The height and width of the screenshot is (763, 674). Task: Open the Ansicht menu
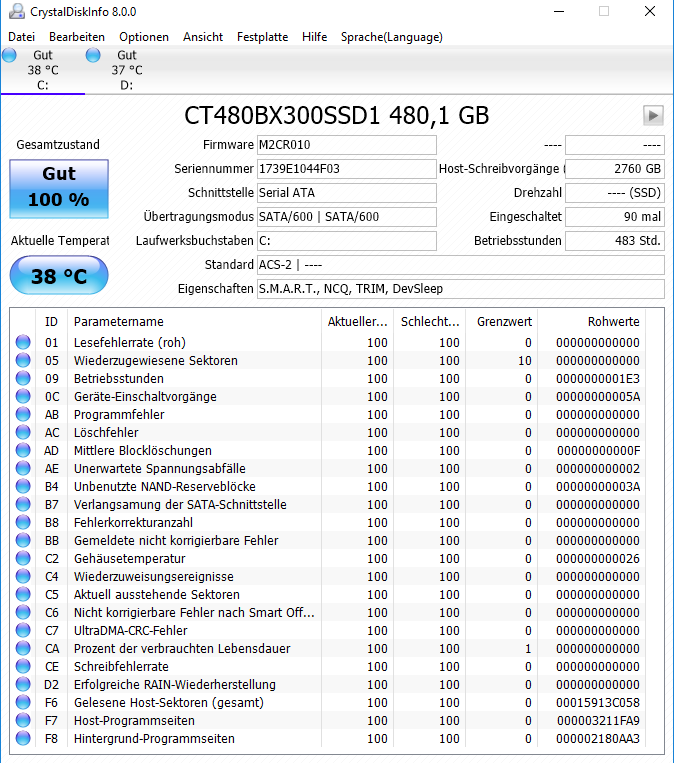point(203,37)
